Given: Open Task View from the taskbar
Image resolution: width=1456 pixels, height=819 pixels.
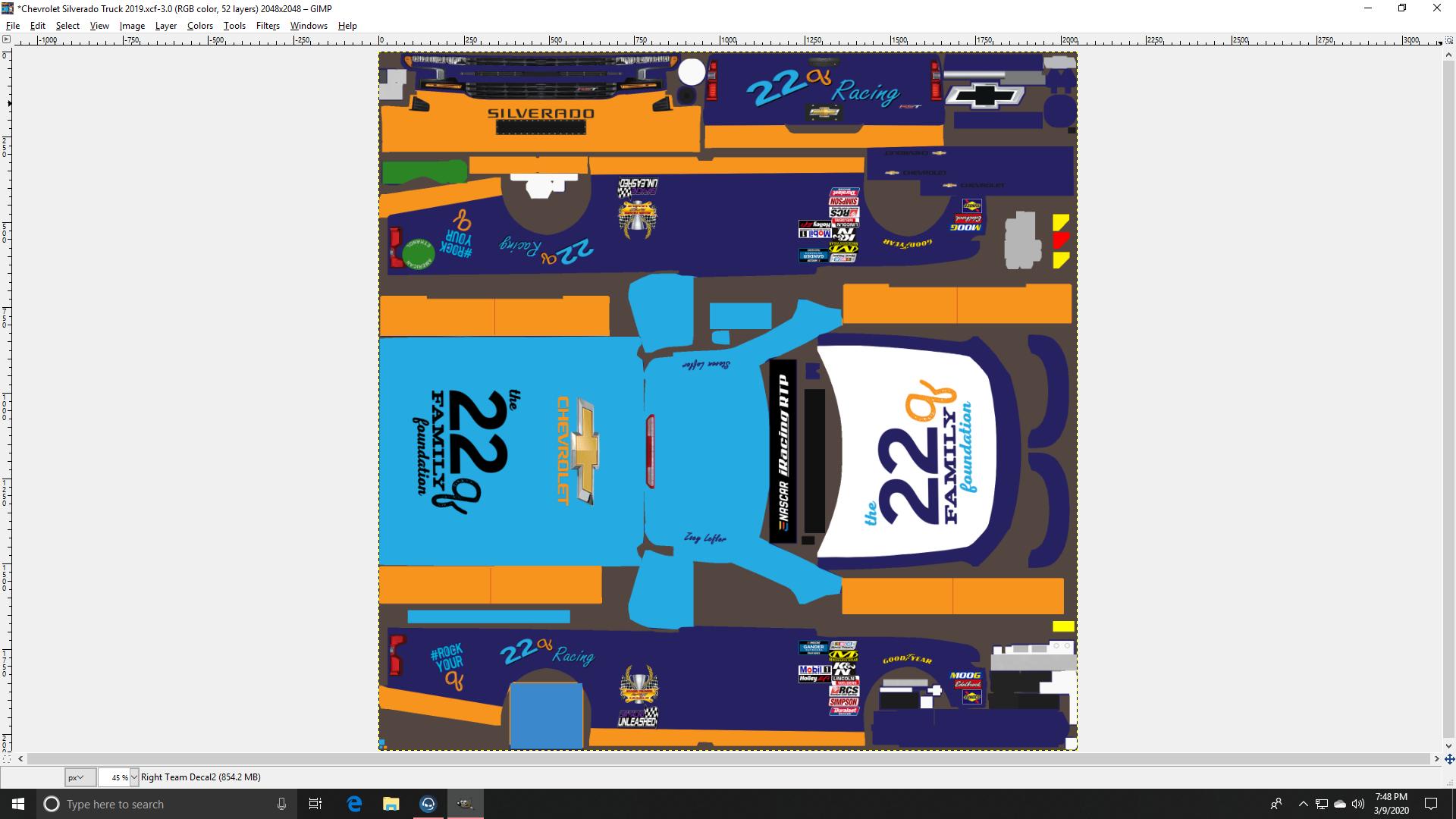Looking at the screenshot, I should click(315, 804).
